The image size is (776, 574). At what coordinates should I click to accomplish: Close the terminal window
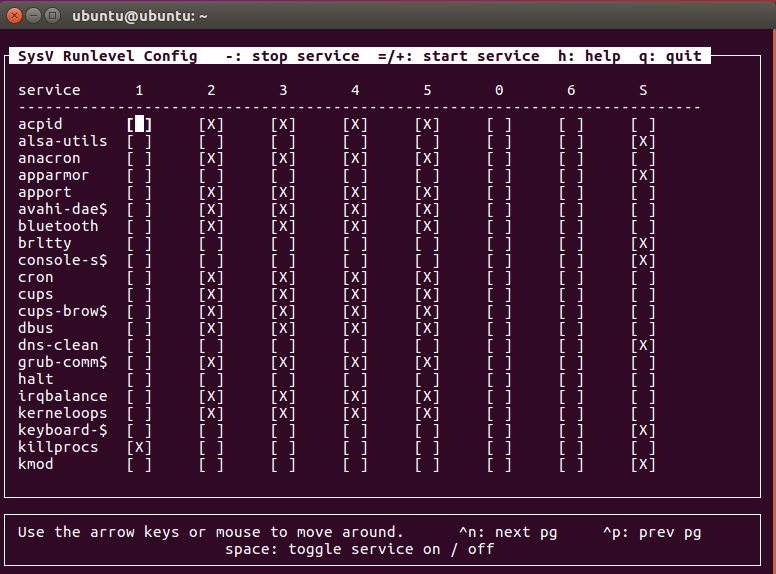(14, 16)
